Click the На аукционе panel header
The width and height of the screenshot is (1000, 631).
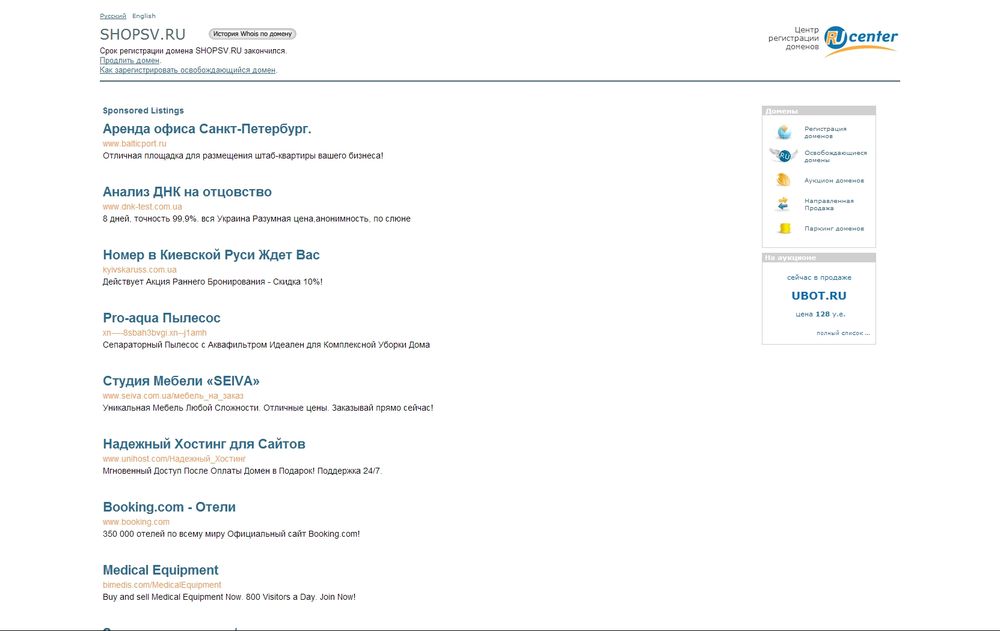(x=819, y=258)
